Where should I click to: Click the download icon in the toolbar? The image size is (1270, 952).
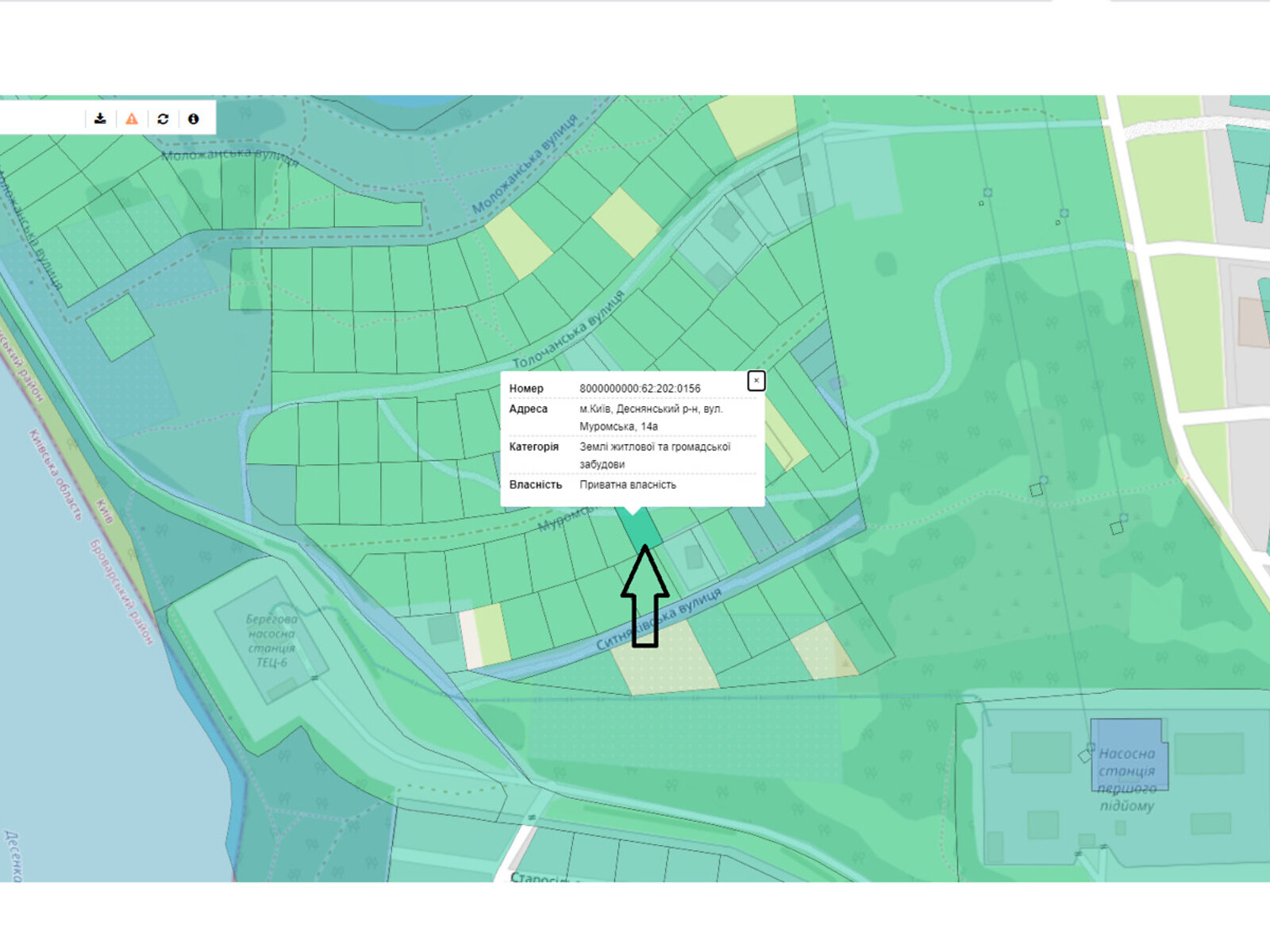tap(100, 119)
